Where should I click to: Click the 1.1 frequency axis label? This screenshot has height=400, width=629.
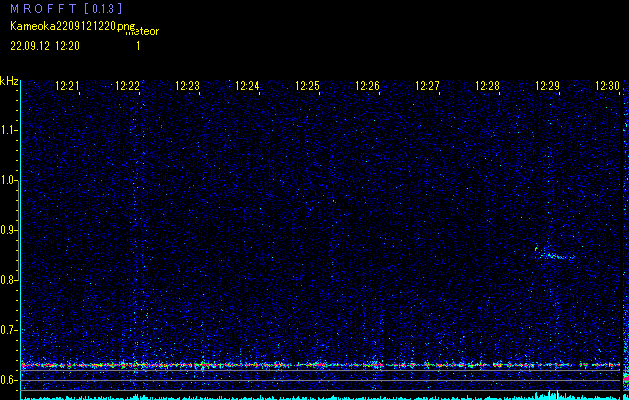tap(9, 130)
